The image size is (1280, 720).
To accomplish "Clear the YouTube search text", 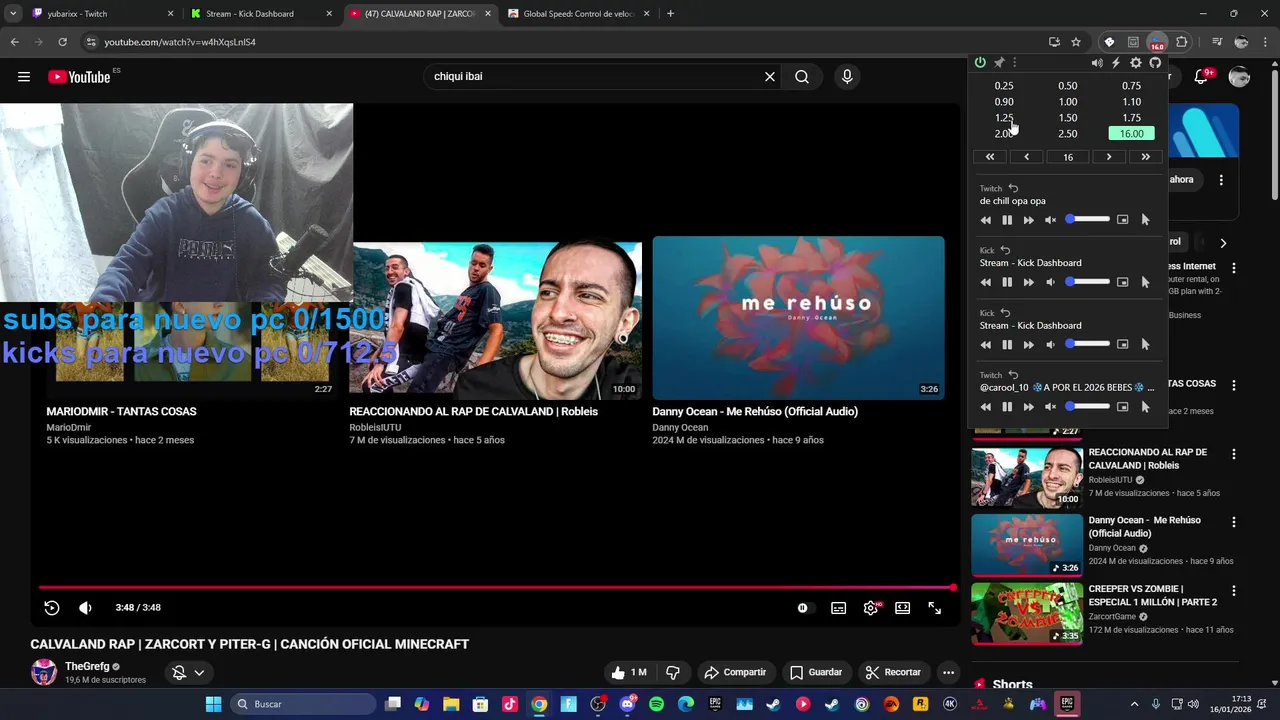I will coord(770,77).
